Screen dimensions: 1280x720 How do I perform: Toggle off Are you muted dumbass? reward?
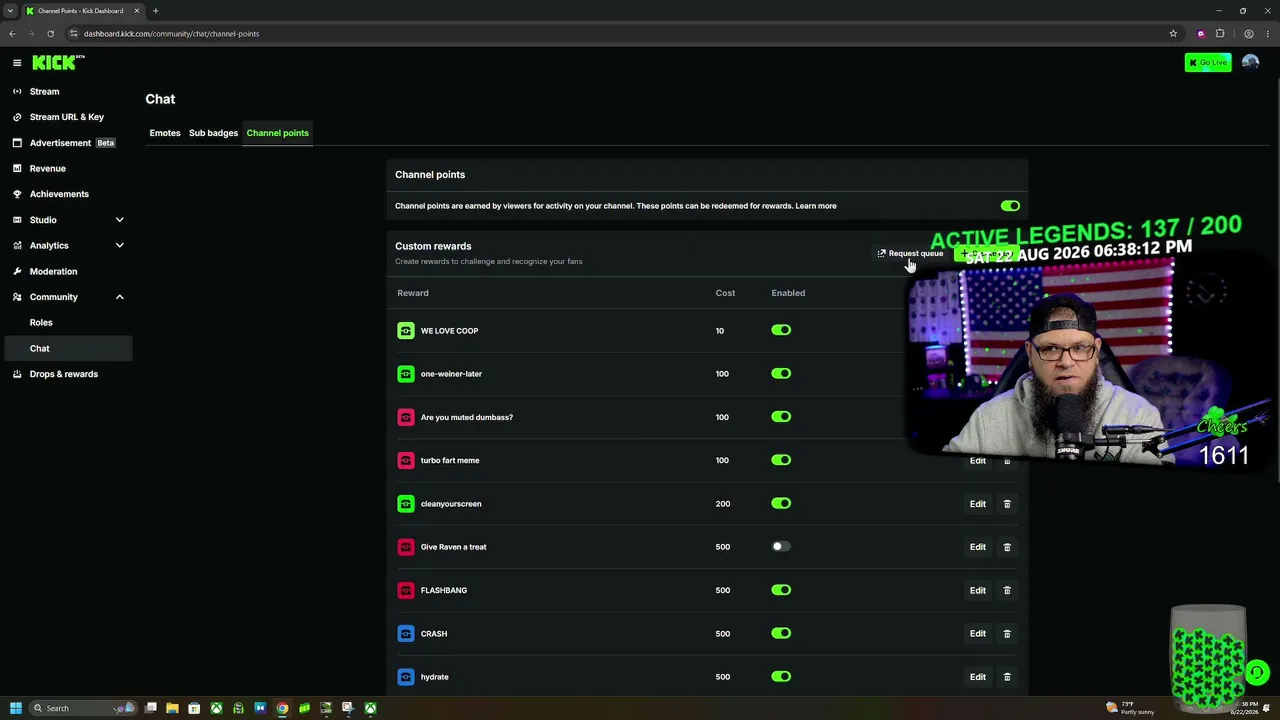[781, 417]
